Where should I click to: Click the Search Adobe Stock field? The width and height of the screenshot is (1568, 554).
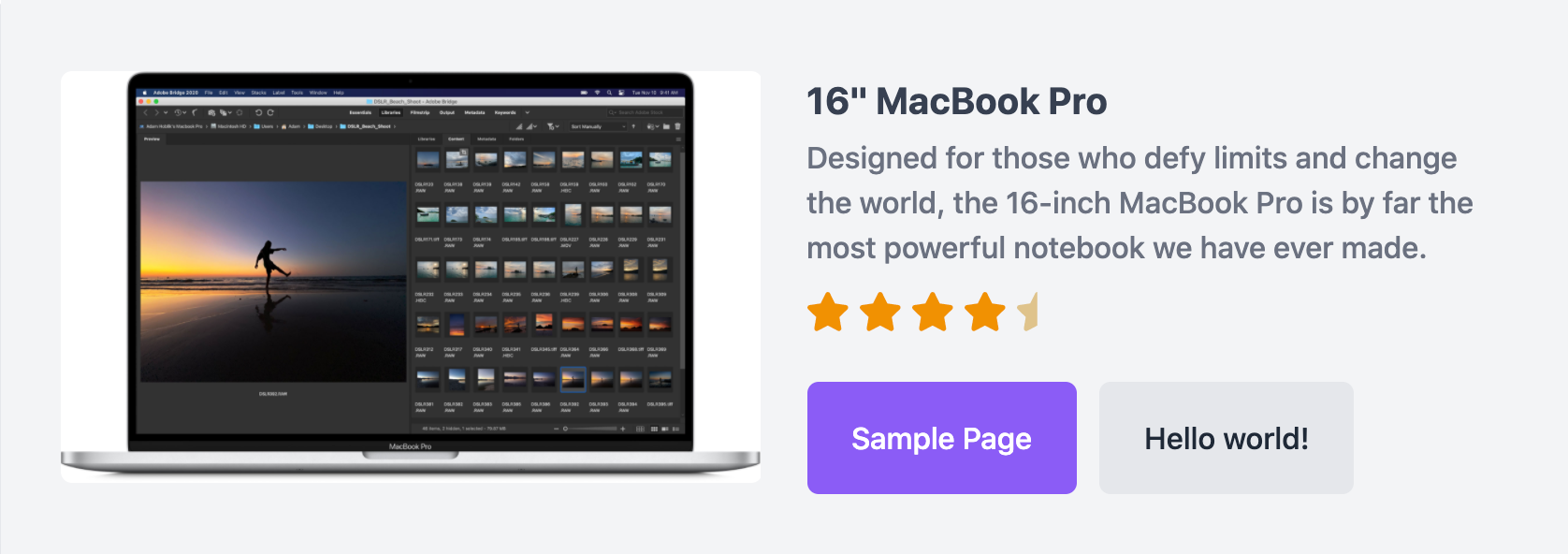tap(645, 112)
